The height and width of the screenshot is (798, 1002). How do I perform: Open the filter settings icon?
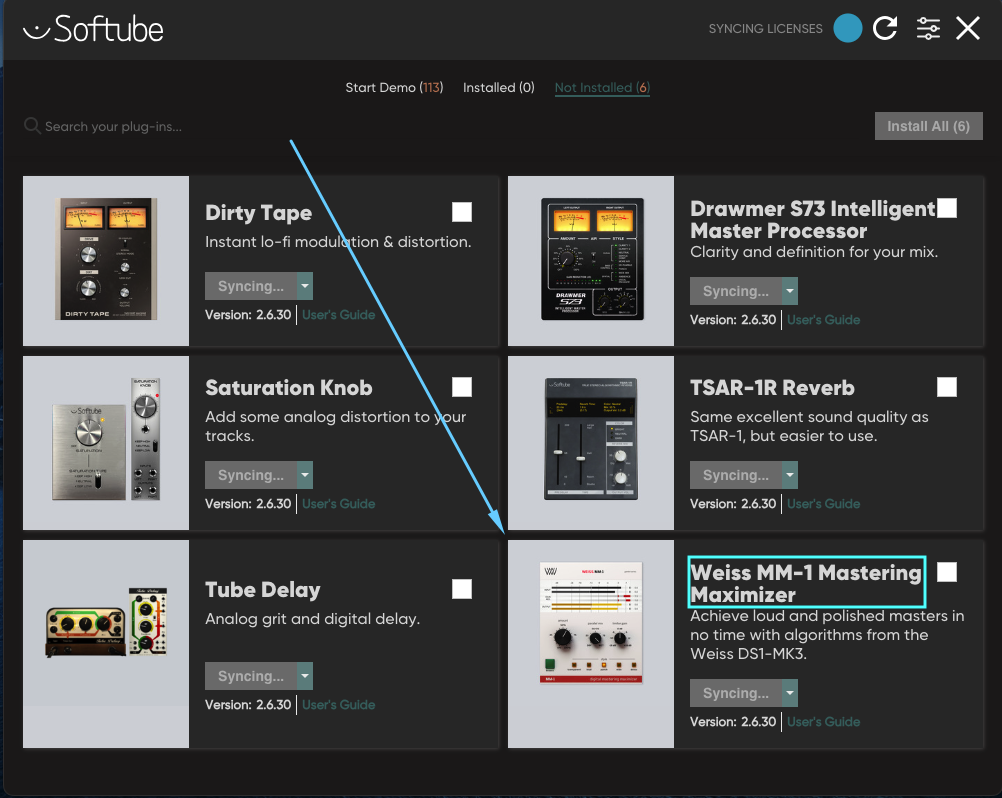click(x=927, y=28)
